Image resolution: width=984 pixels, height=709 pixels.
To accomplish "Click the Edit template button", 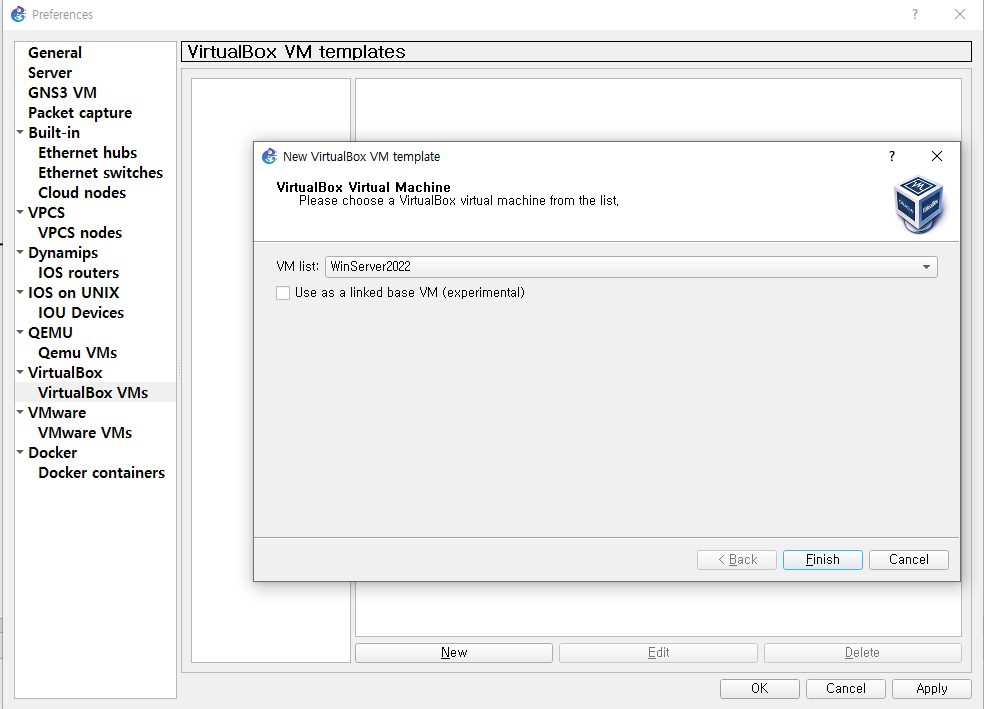I will (658, 653).
